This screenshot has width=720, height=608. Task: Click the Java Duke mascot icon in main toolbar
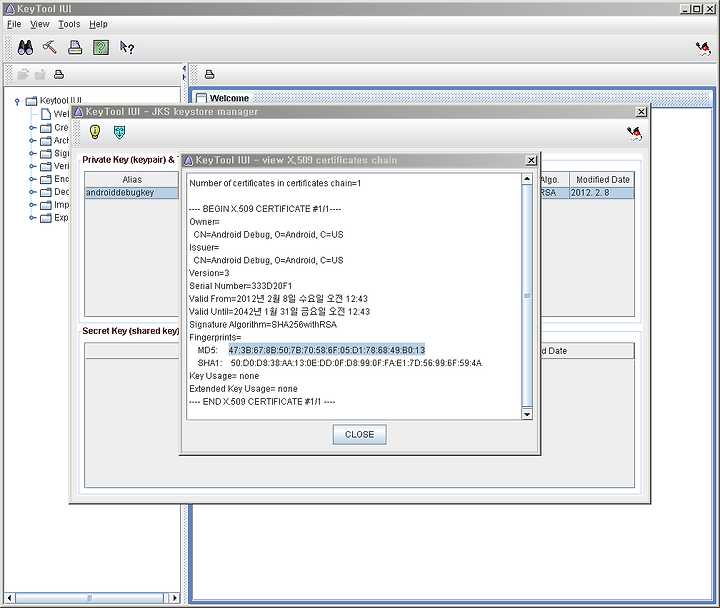click(703, 48)
